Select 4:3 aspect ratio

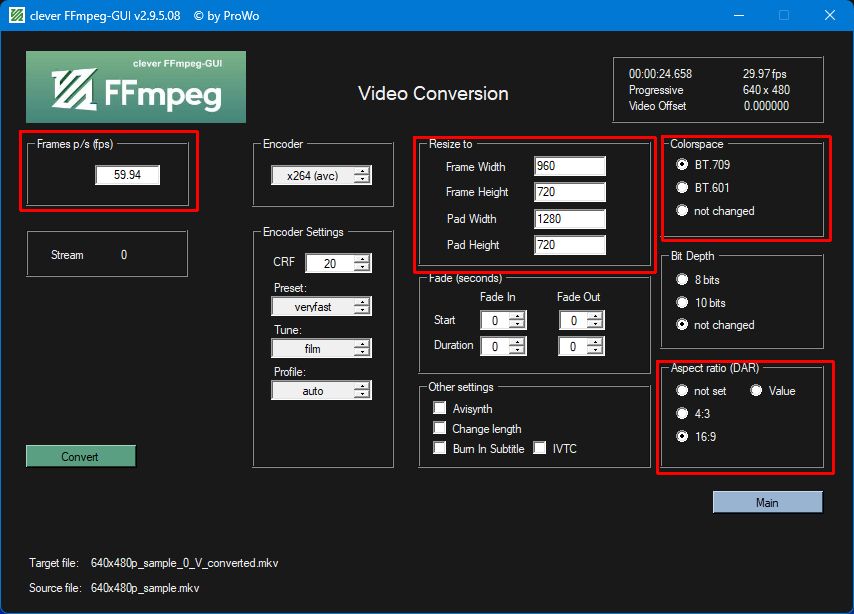pyautogui.click(x=682, y=414)
